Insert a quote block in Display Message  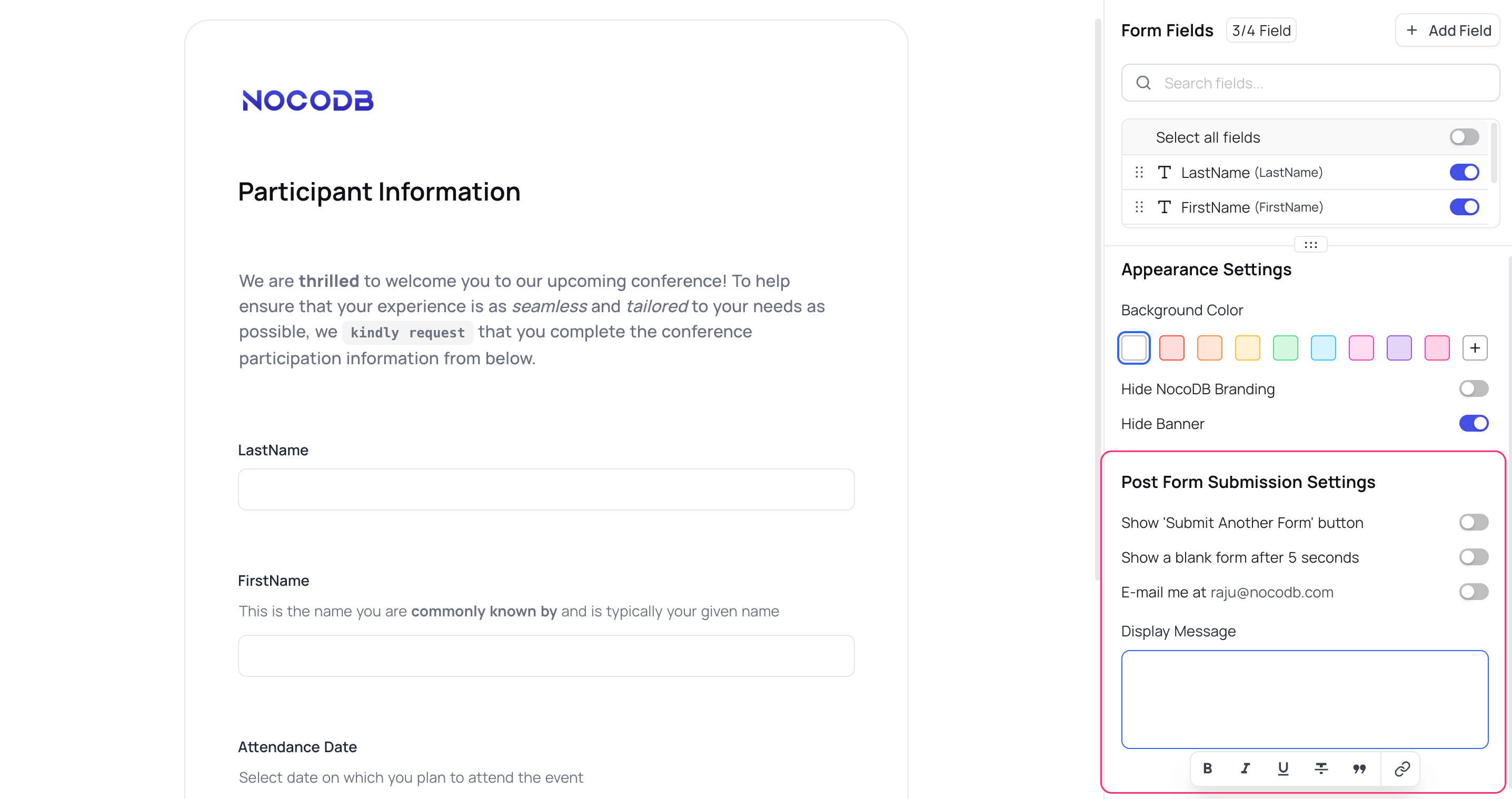(x=1359, y=768)
